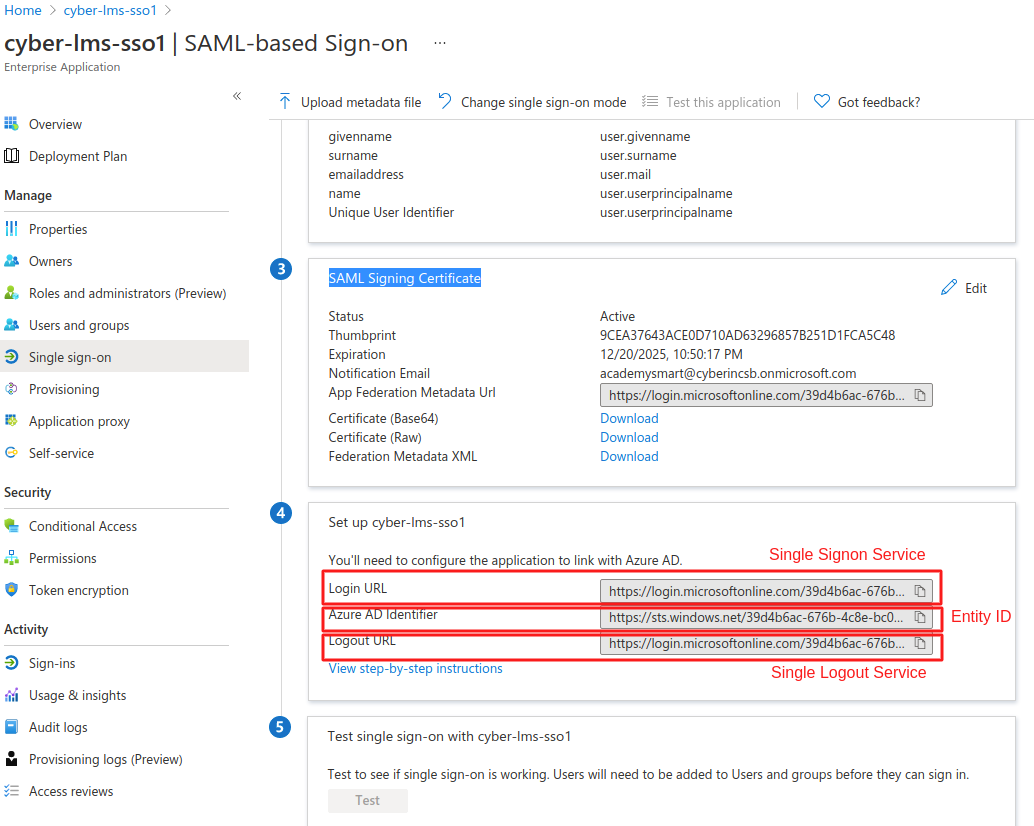Click the Sign-ins icon

(x=11, y=663)
